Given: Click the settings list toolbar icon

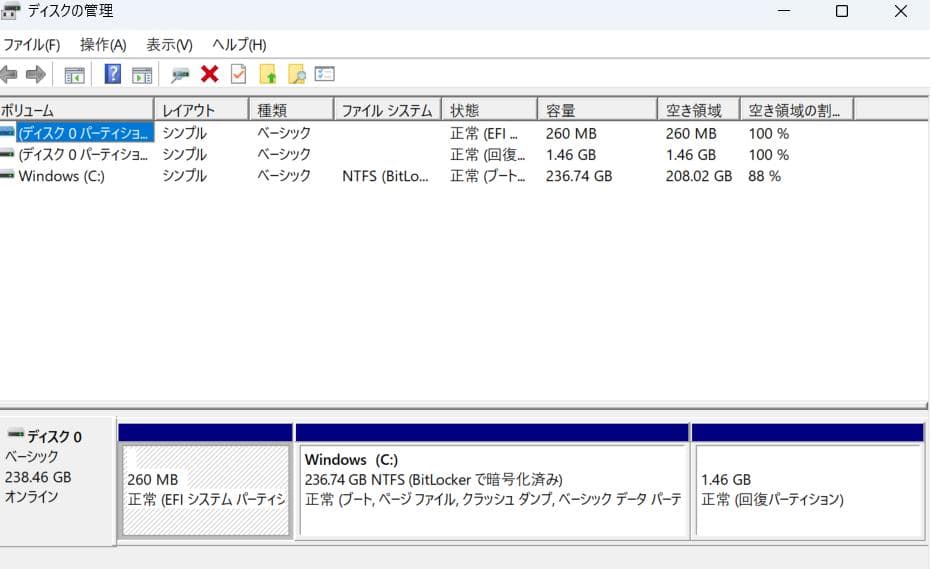Looking at the screenshot, I should [325, 74].
